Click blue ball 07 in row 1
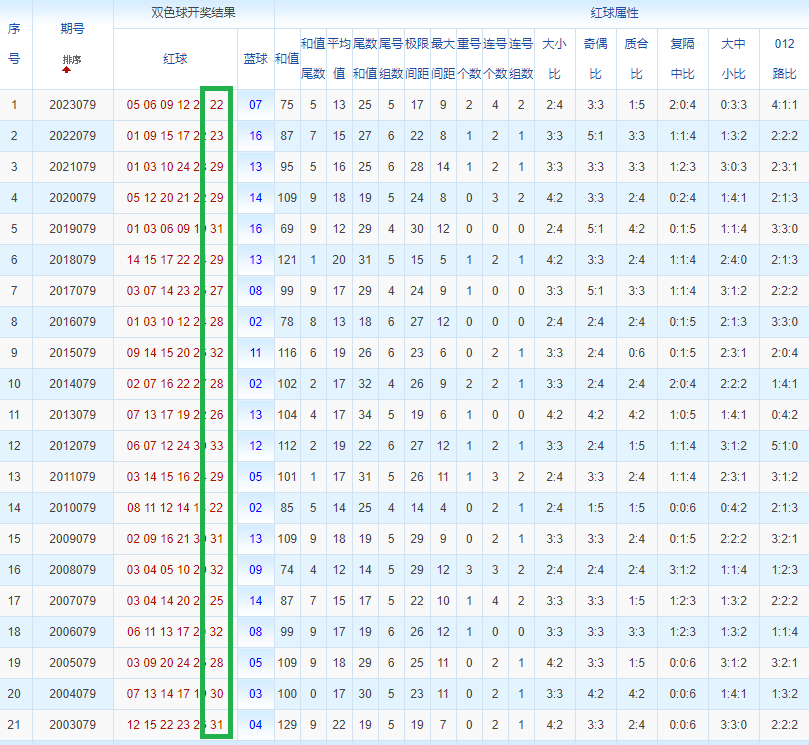 coord(255,105)
